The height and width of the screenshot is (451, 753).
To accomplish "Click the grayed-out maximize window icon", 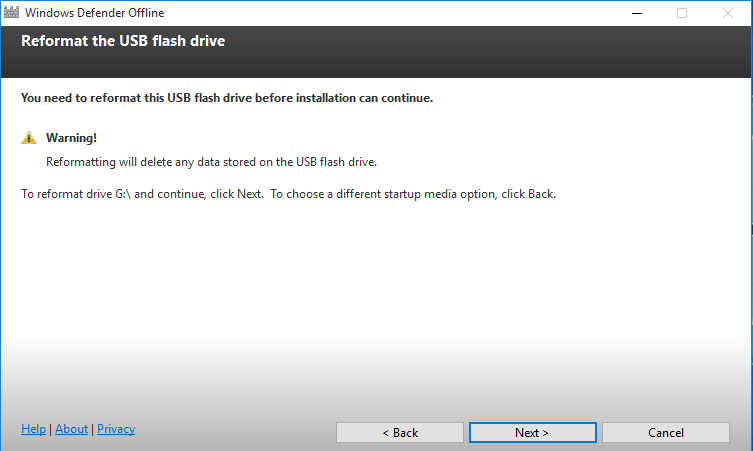I will point(682,13).
